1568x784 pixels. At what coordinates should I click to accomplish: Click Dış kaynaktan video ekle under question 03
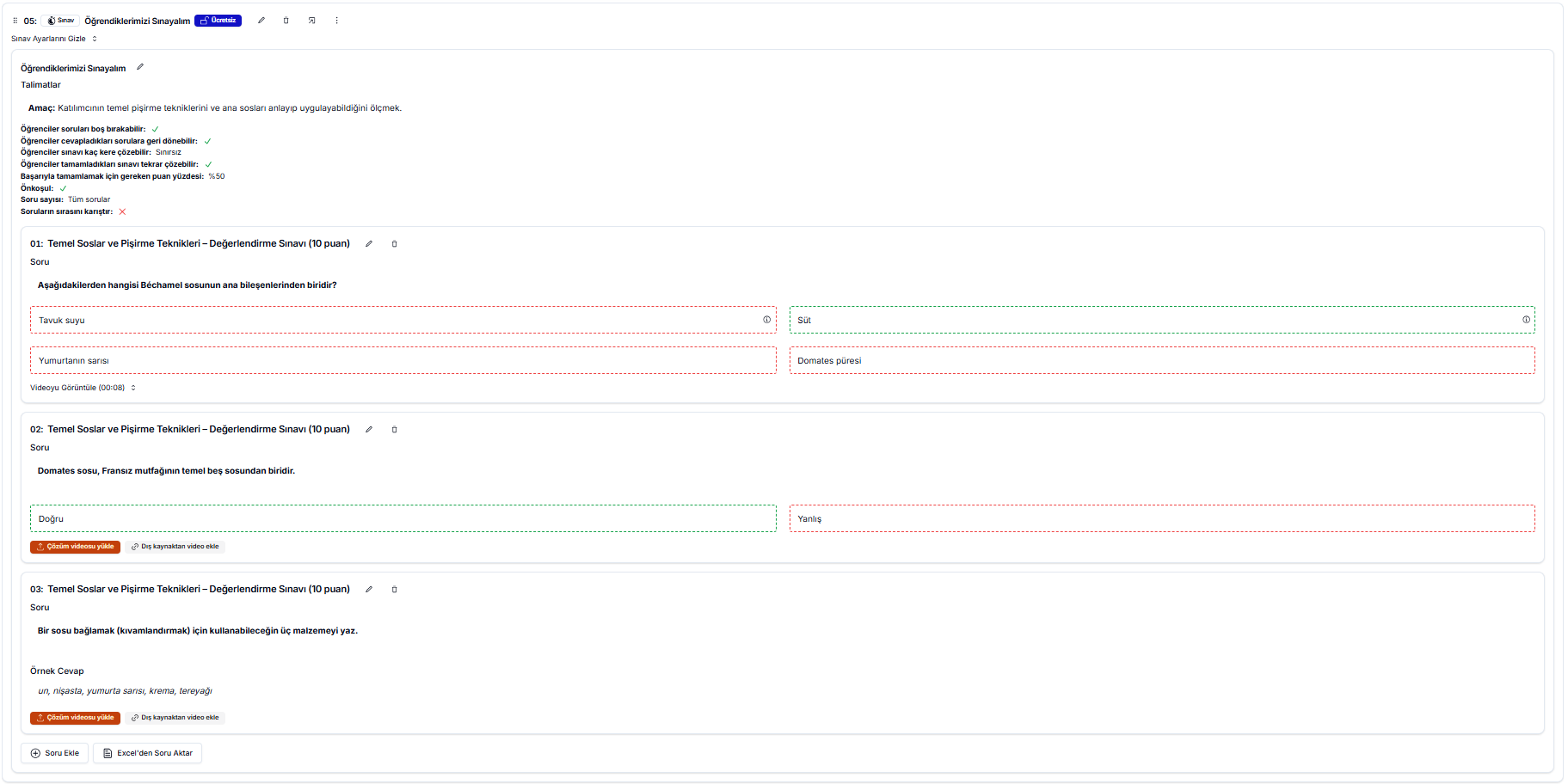pyautogui.click(x=175, y=718)
